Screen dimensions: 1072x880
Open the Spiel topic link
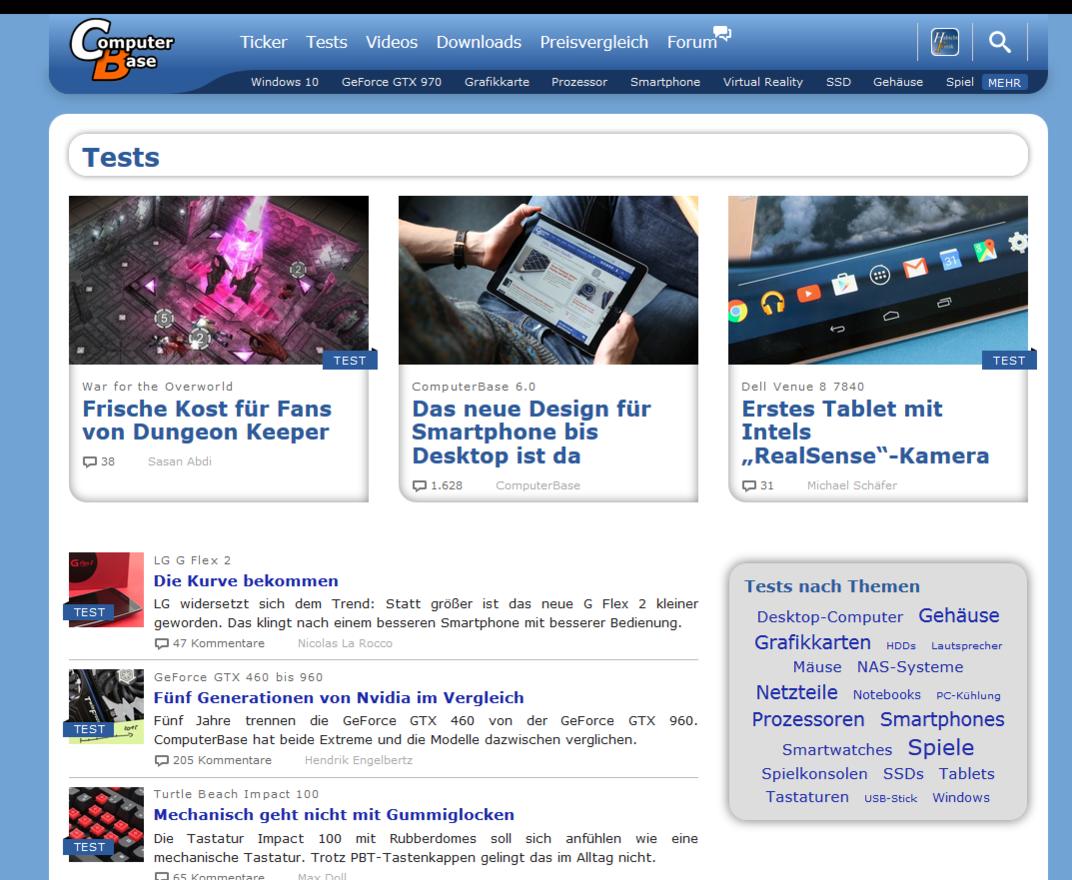[x=959, y=82]
